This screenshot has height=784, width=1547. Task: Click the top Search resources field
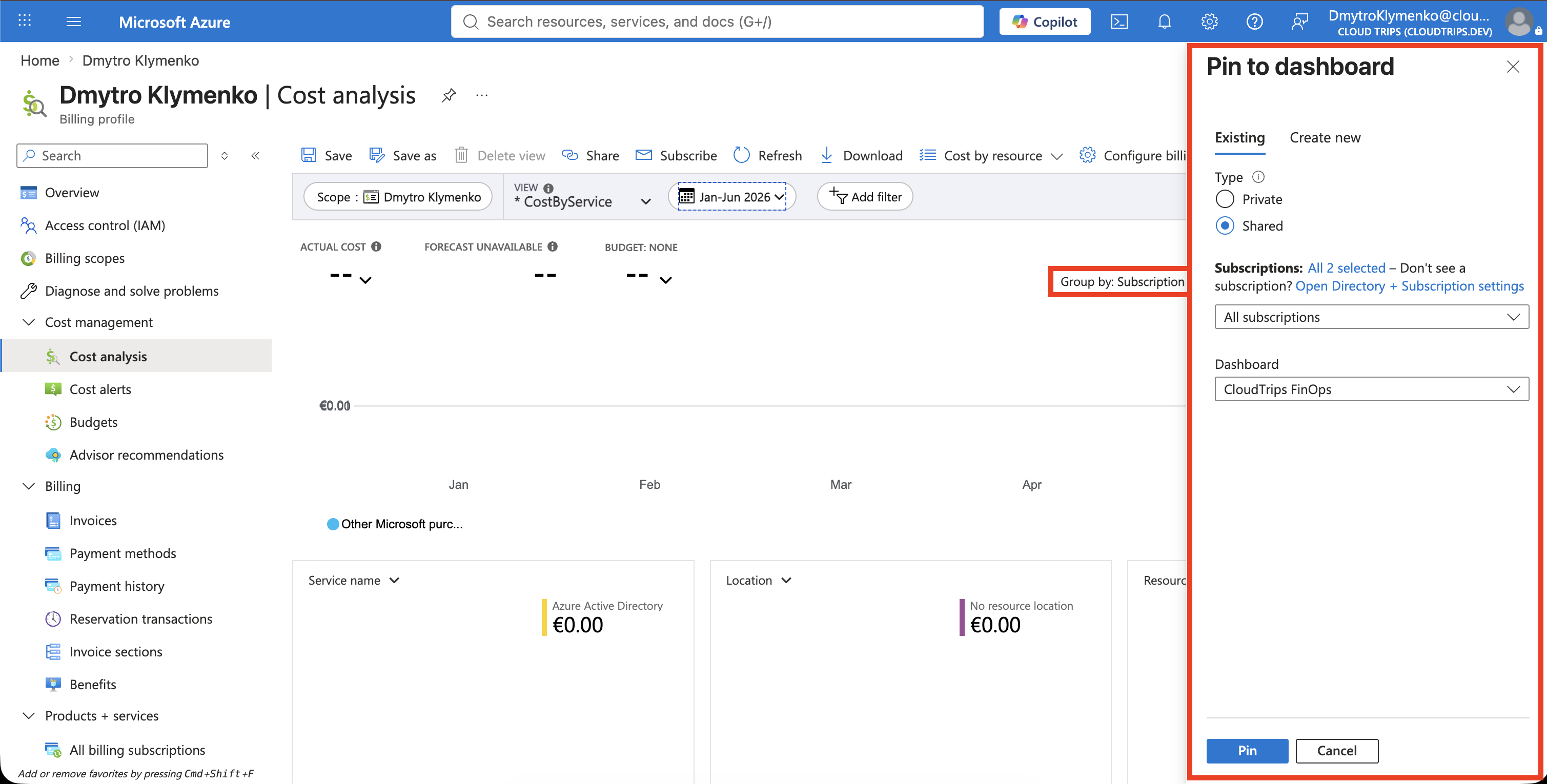(717, 22)
